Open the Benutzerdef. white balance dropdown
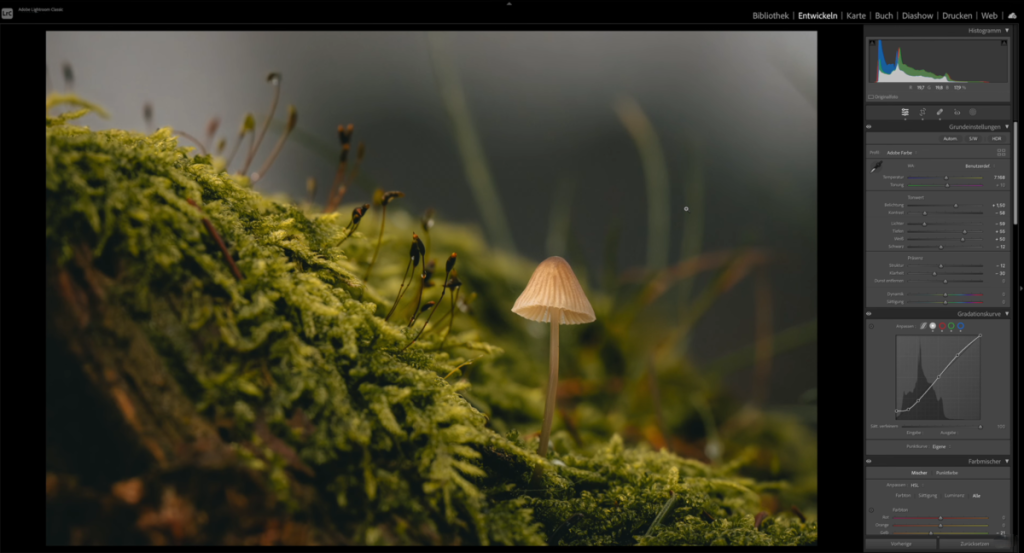 (980, 166)
